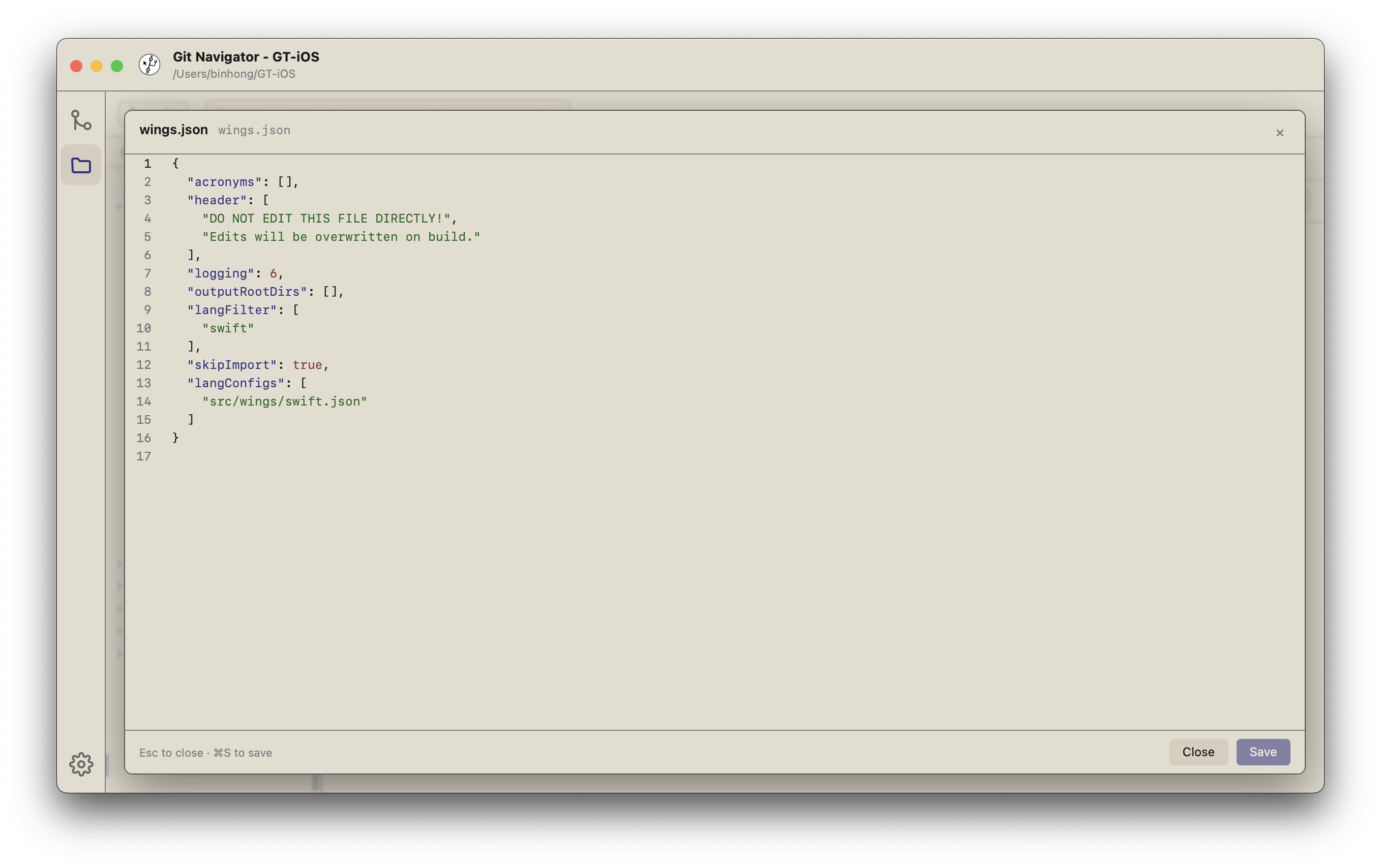Open the source control branch view
This screenshot has height=868, width=1381.
[81, 120]
